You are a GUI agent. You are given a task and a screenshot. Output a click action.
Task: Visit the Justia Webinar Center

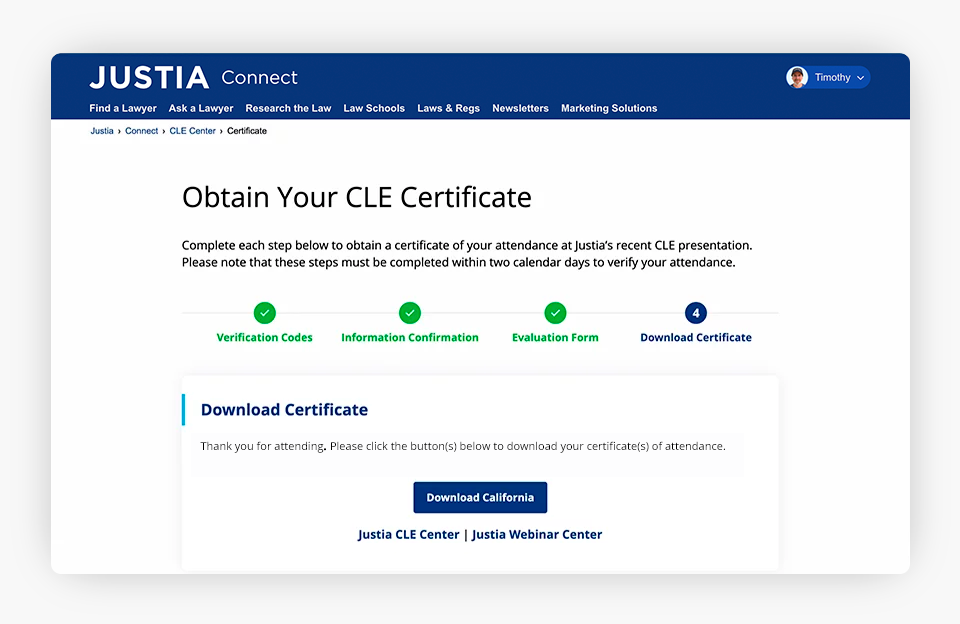tap(537, 534)
